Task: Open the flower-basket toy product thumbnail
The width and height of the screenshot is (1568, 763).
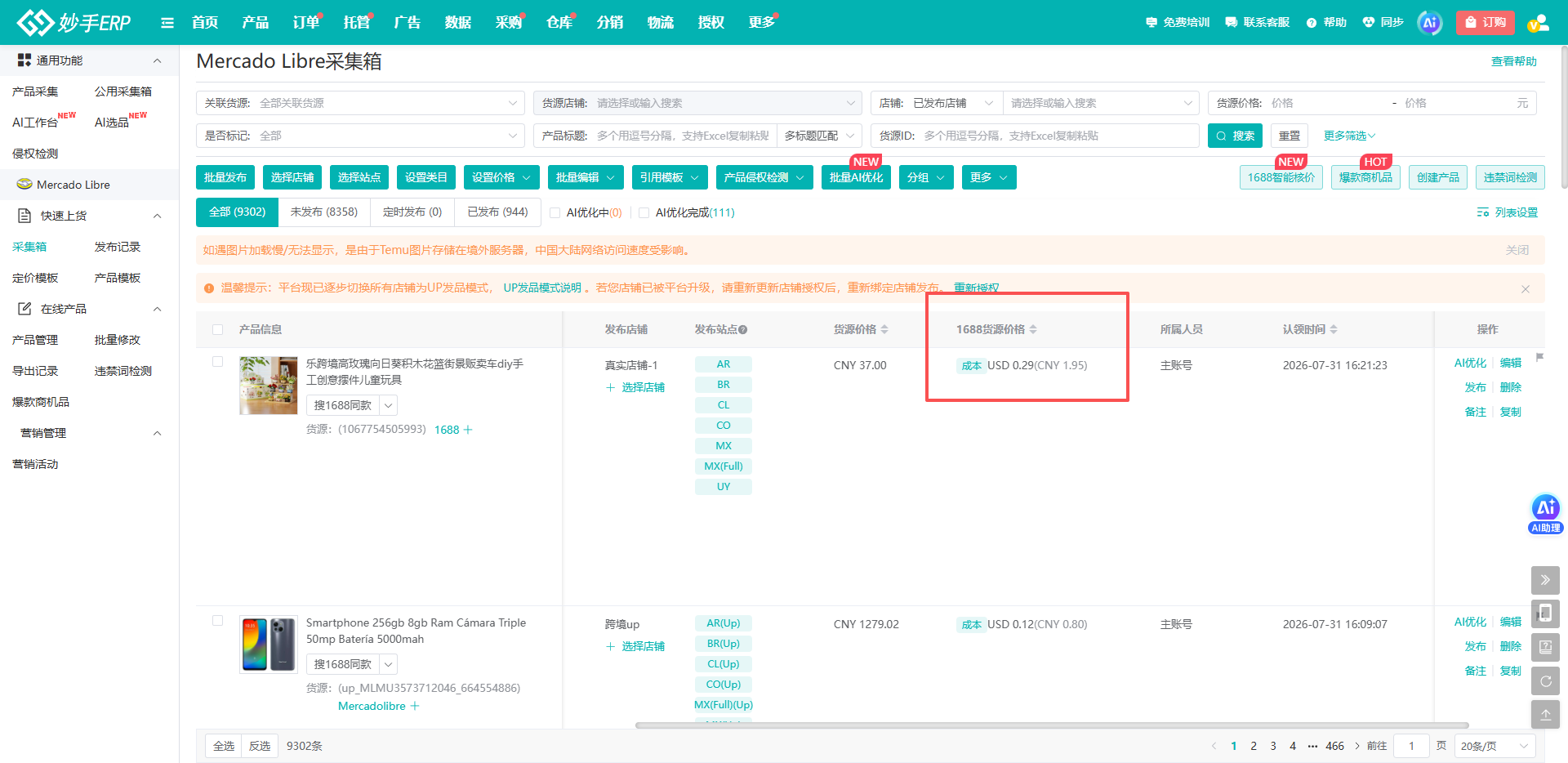Action: point(269,386)
